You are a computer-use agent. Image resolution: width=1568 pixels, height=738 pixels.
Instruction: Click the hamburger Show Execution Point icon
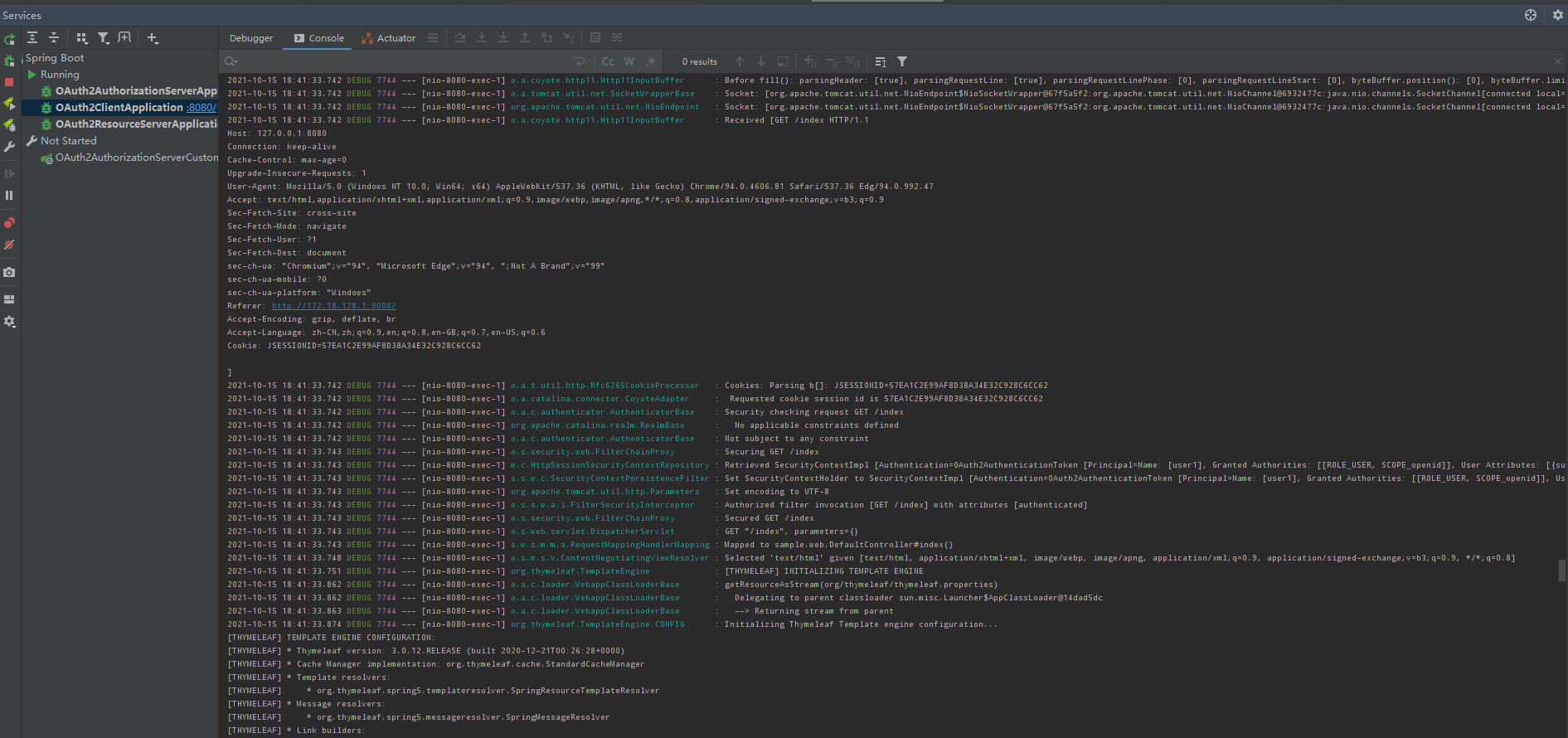click(x=433, y=37)
